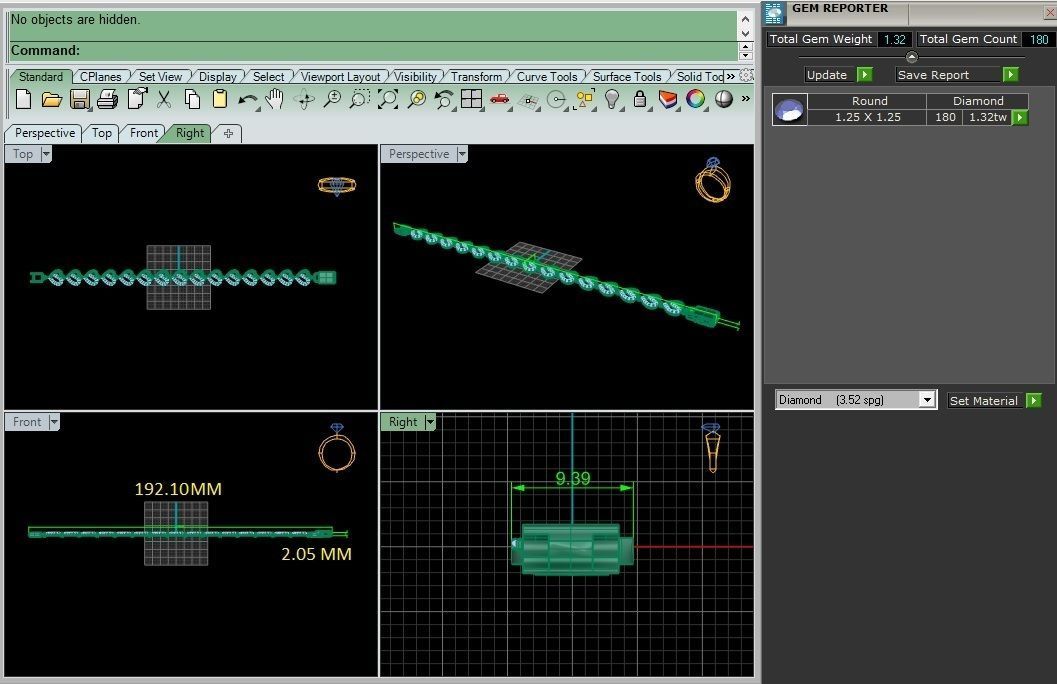The width and height of the screenshot is (1057, 684).
Task: Expand the Top viewport menu arrow
Action: [46, 154]
